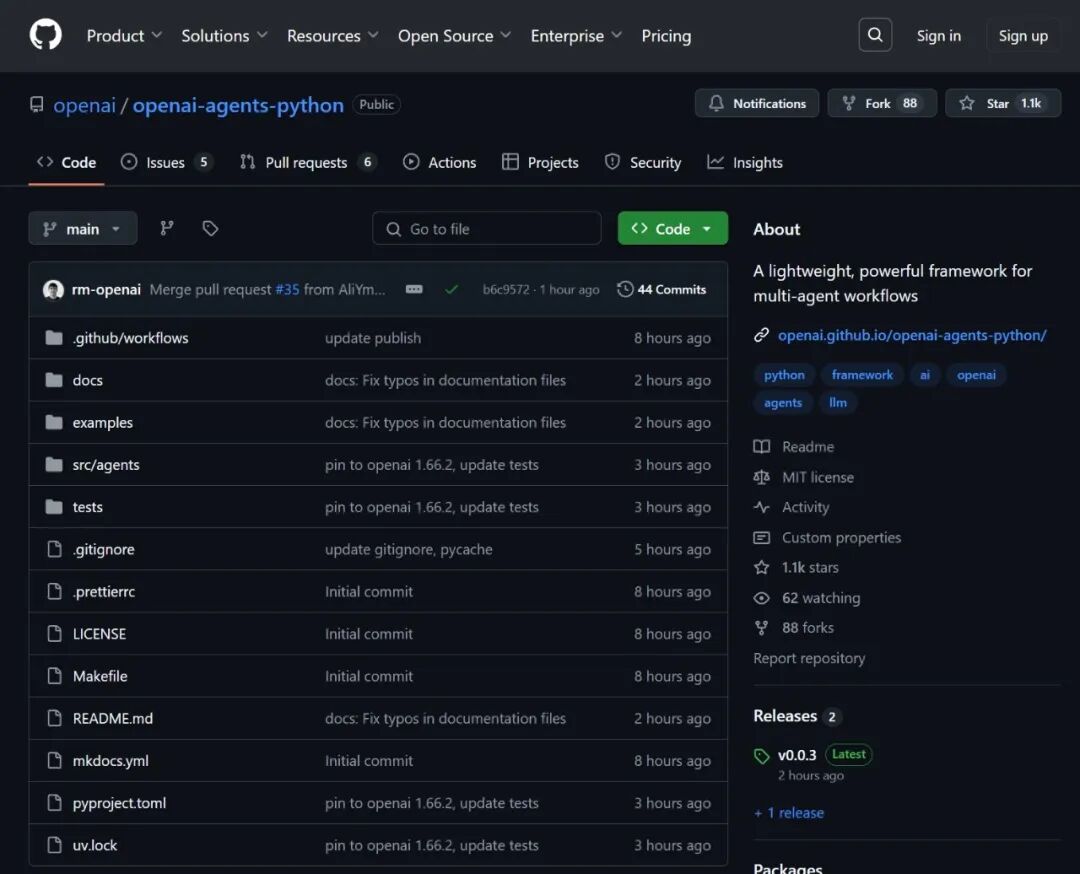This screenshot has width=1080, height=874.
Task: Open the GitHub home logo
Action: (45, 35)
